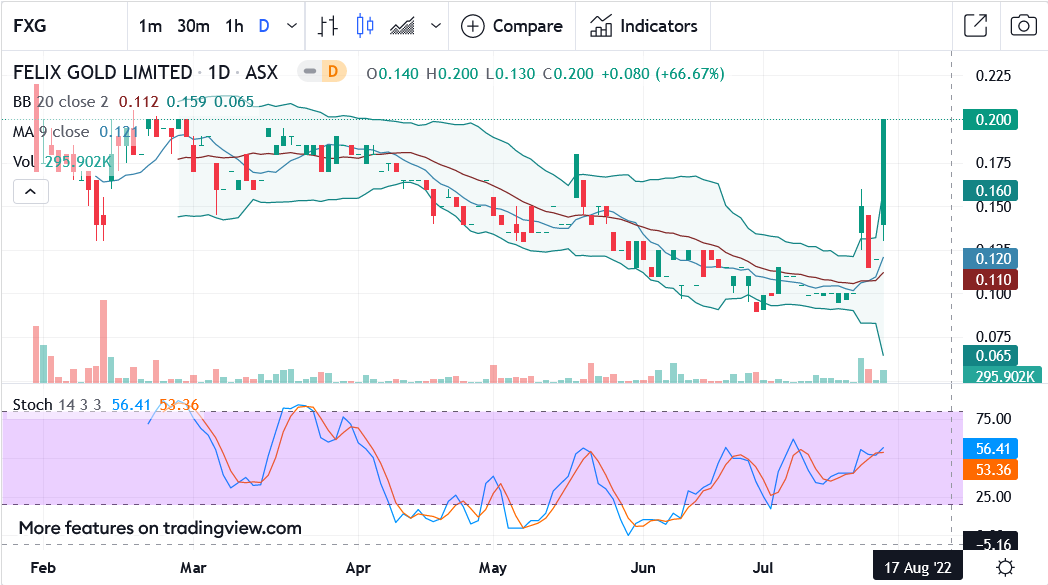Click the Mar label on the time axis

(193, 568)
